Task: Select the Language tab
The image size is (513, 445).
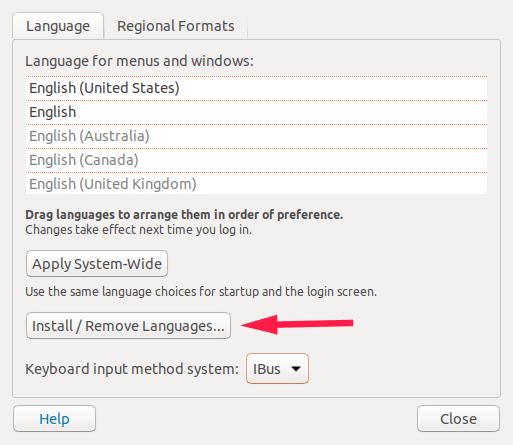Action: [x=58, y=26]
